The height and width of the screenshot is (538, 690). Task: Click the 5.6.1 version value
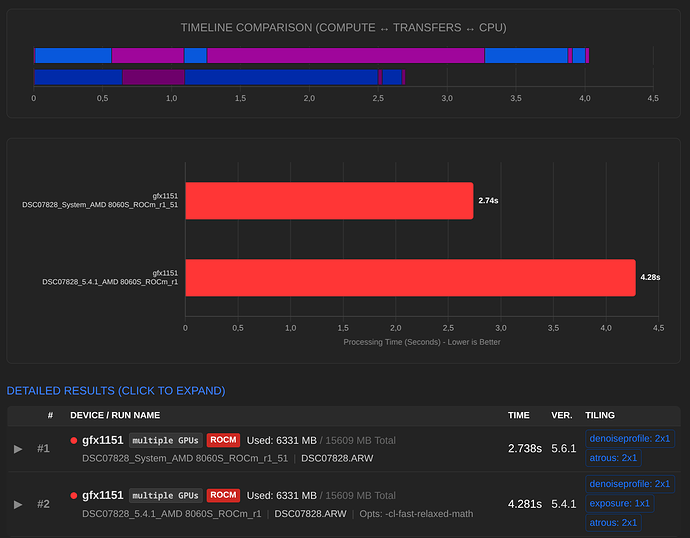click(564, 448)
